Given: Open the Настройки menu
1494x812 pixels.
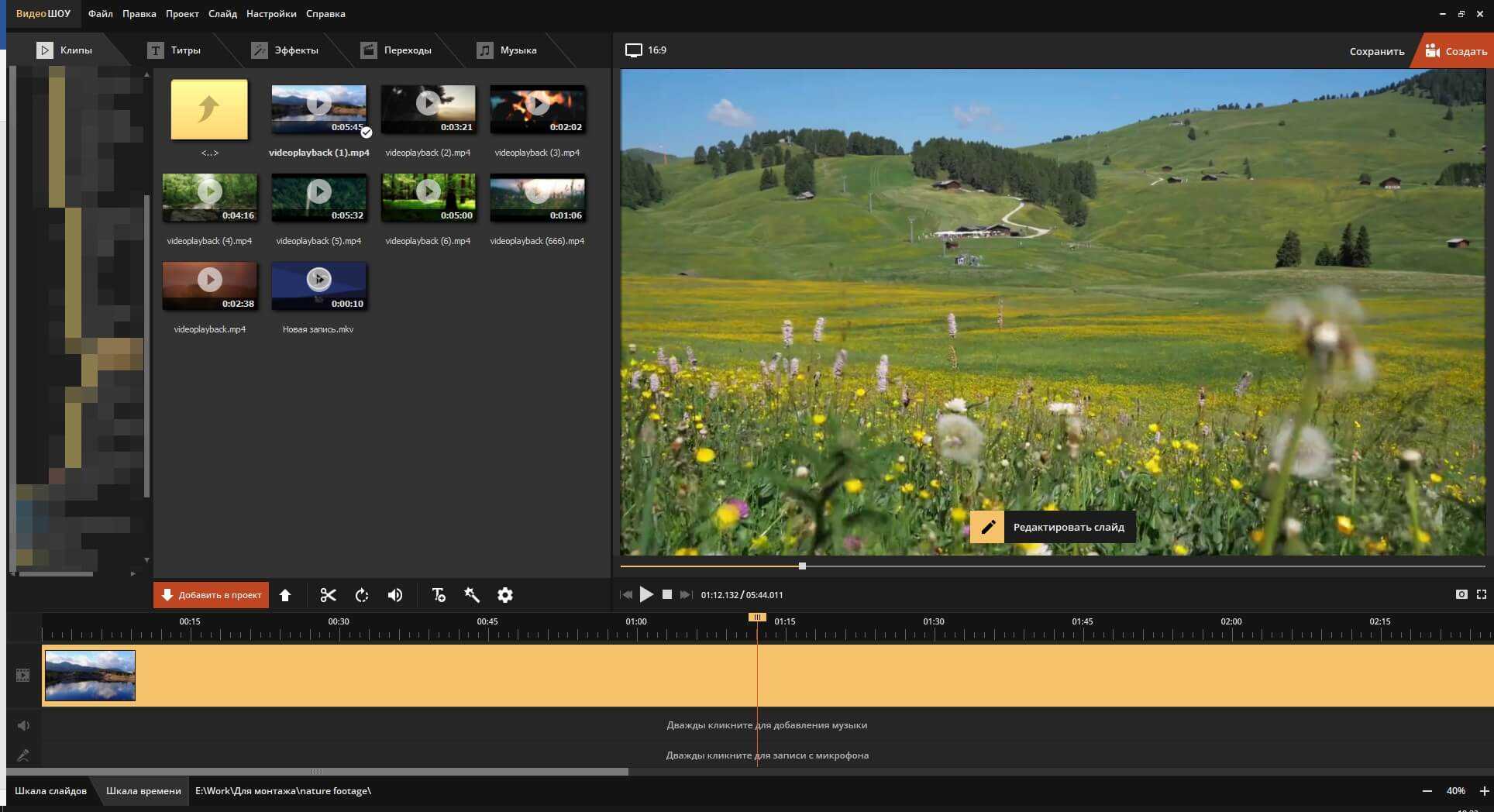Looking at the screenshot, I should coord(271,14).
